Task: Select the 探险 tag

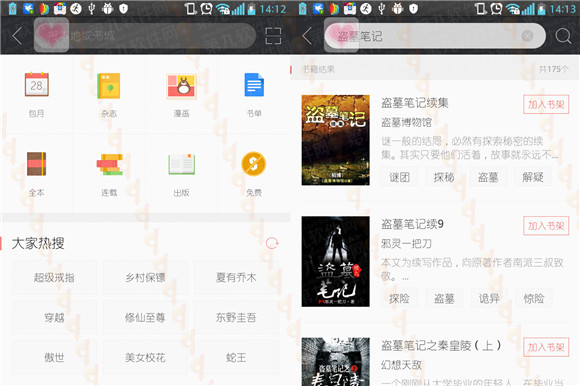Action: tap(399, 298)
